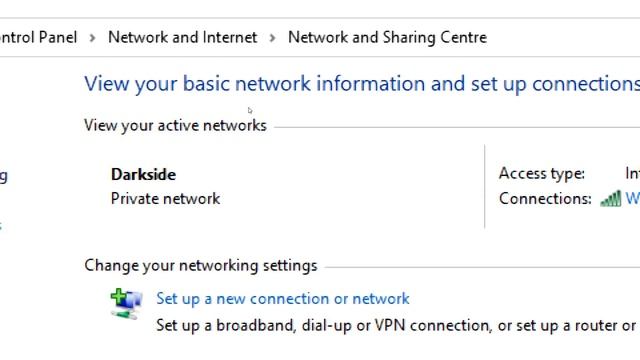Expand the chevron after Control Panel breadcrumb

(93, 38)
